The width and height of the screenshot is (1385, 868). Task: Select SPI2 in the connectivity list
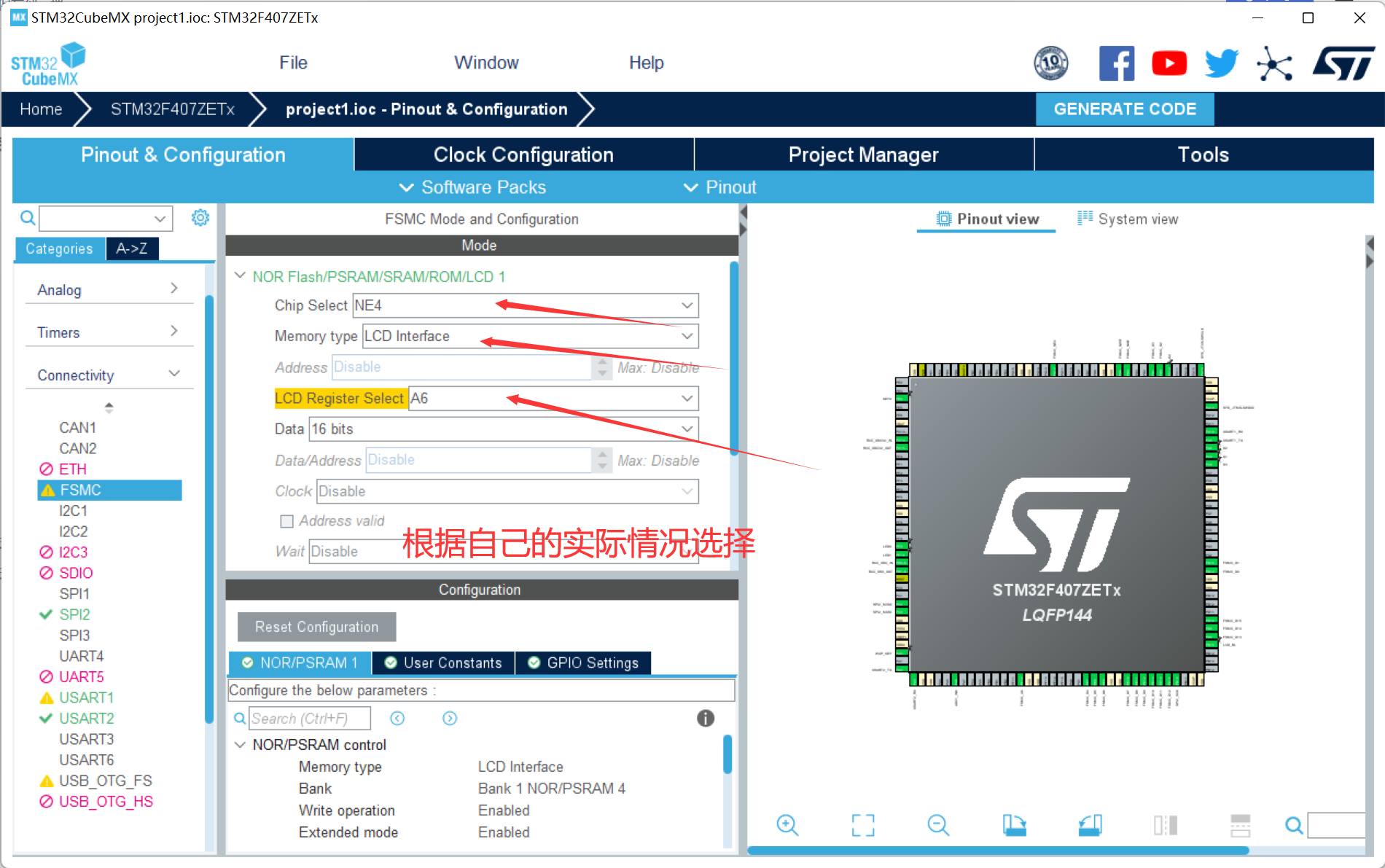pyautogui.click(x=75, y=614)
